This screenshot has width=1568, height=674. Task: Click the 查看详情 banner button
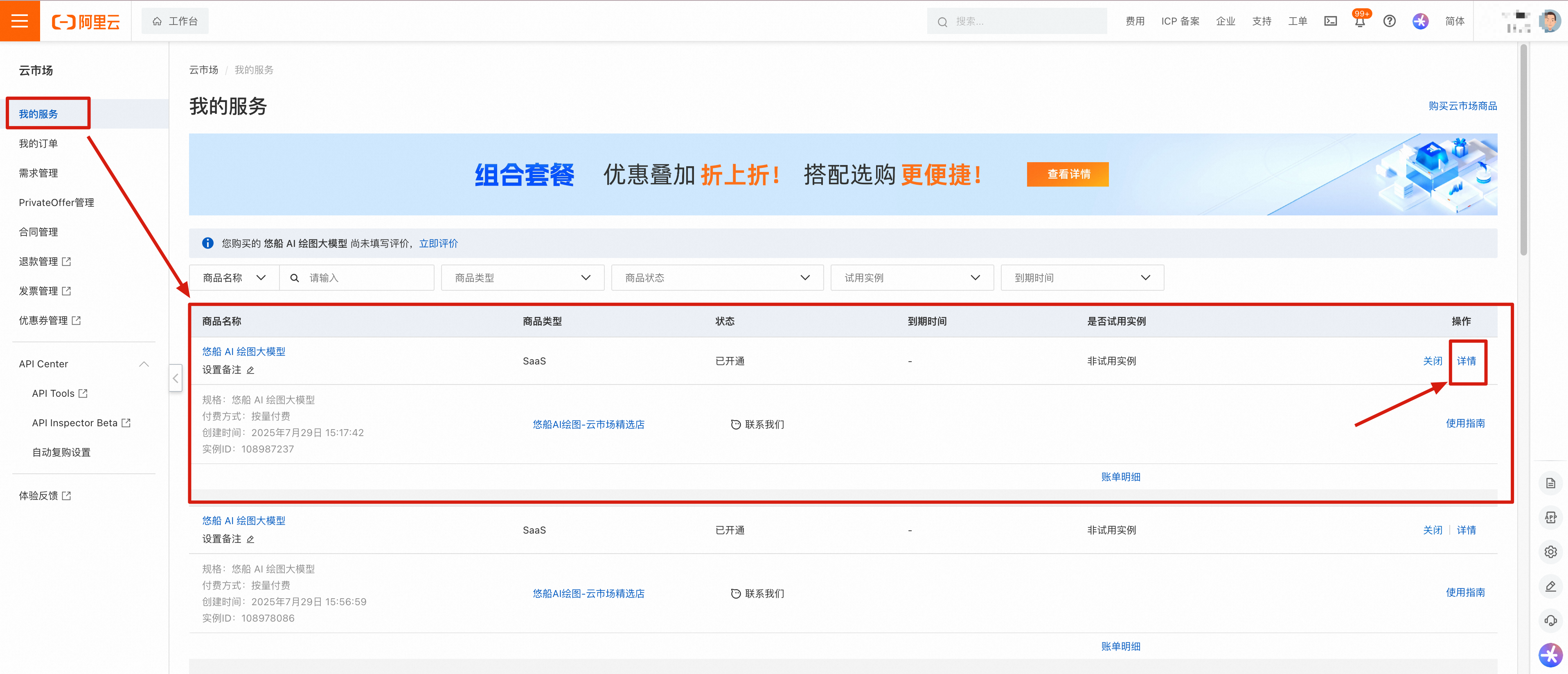click(1067, 174)
